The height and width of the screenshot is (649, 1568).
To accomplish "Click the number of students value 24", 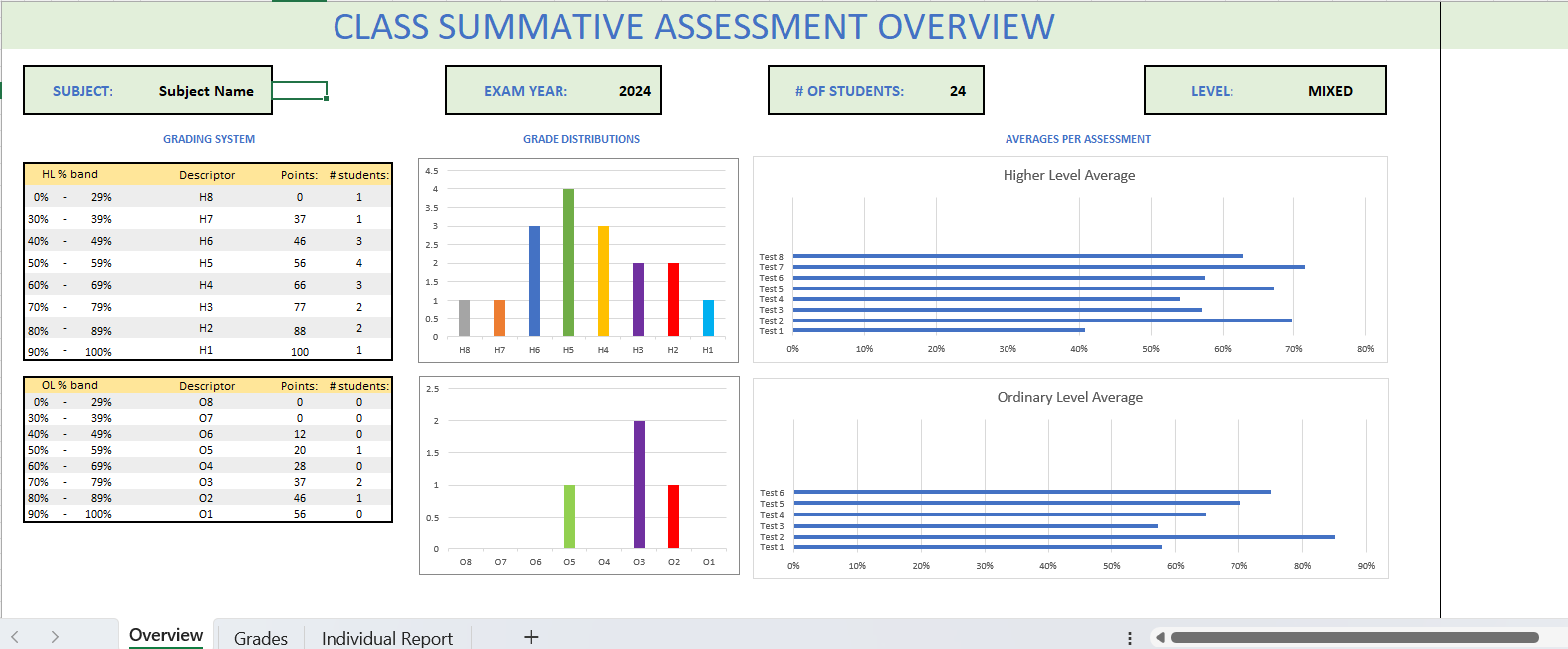I will (957, 91).
